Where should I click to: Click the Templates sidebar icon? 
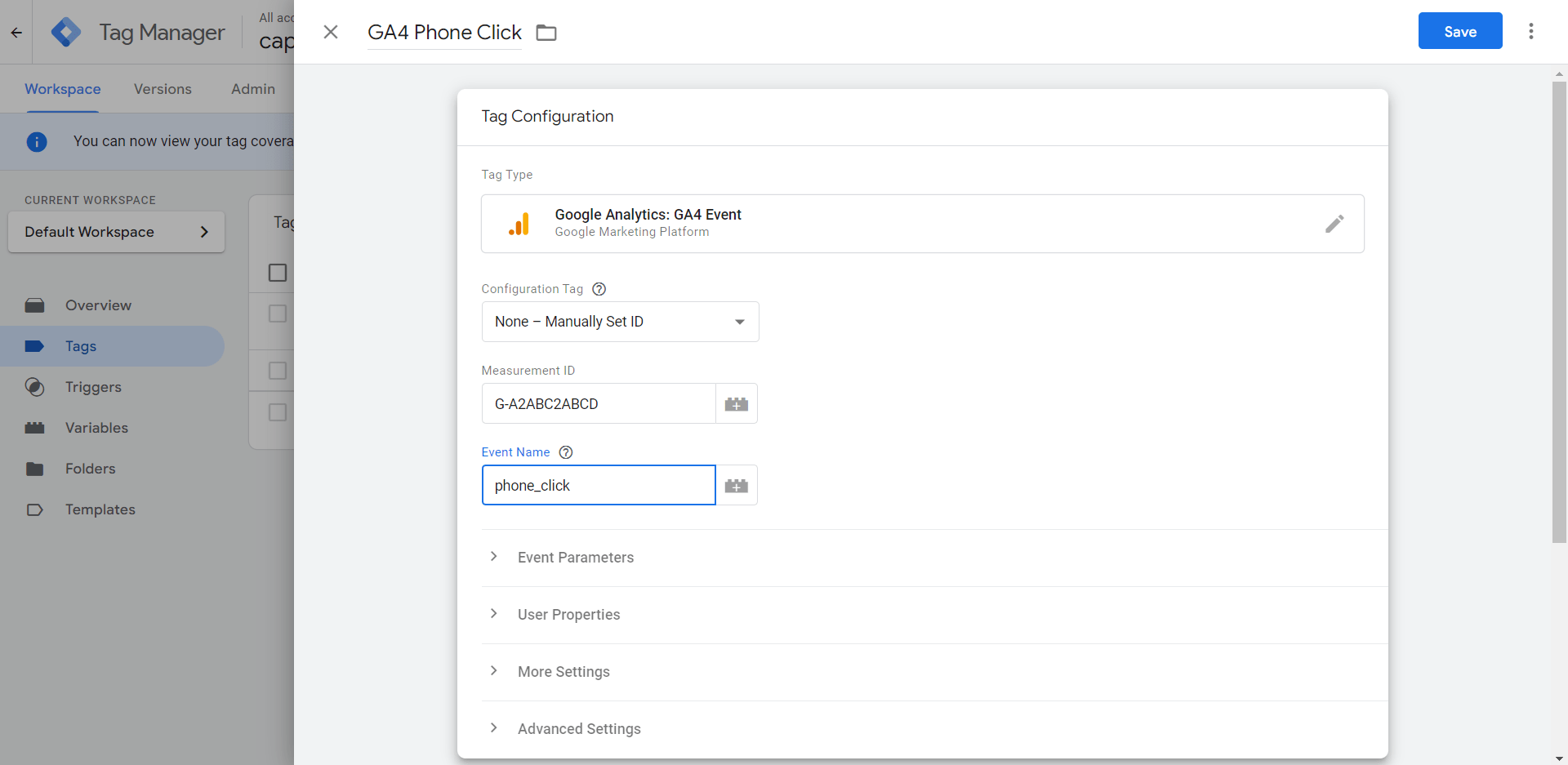(x=34, y=509)
